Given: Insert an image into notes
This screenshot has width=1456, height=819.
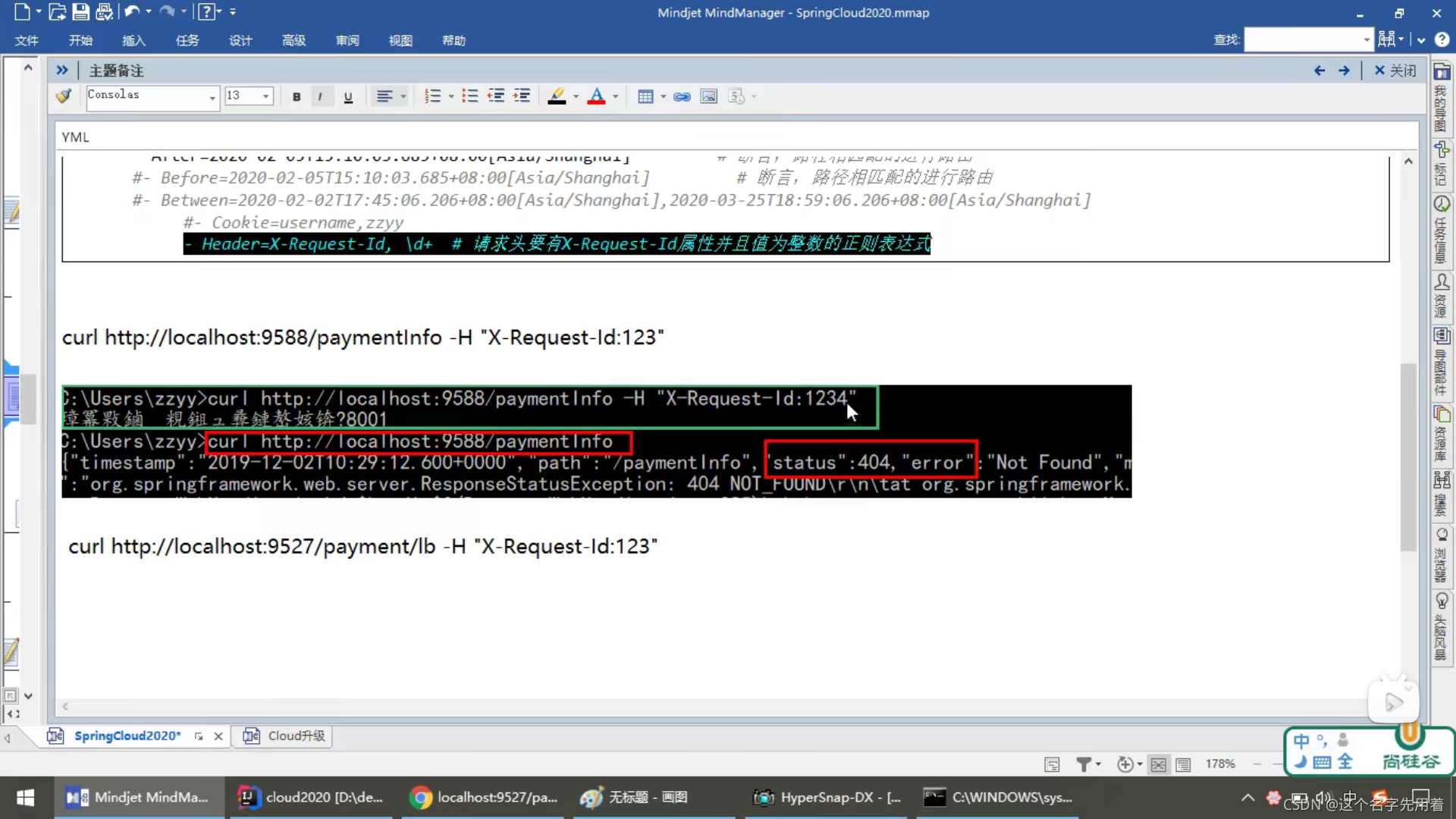Looking at the screenshot, I should [x=708, y=96].
